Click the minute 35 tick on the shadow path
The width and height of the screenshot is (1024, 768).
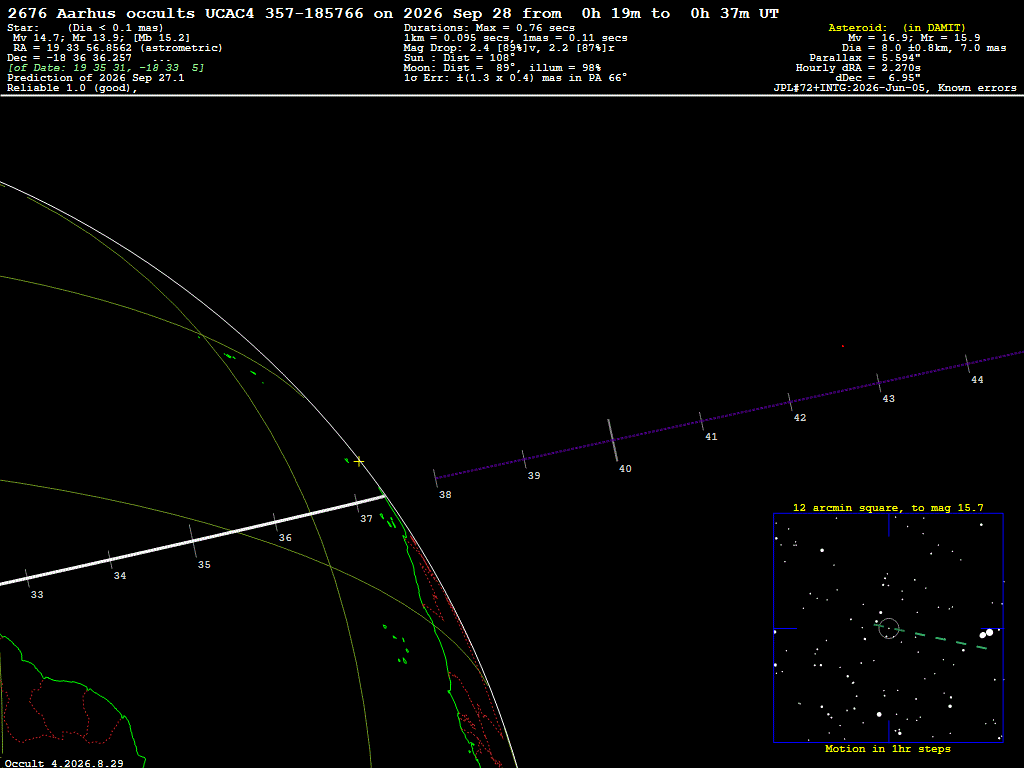pyautogui.click(x=193, y=541)
